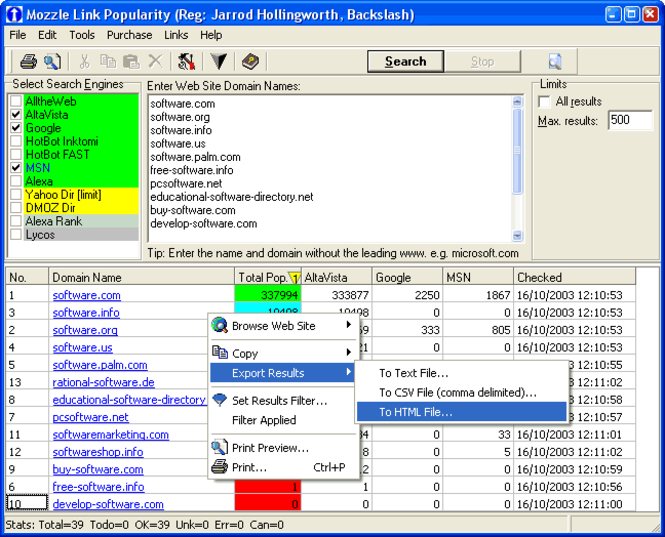Click the Mozzle application icon in title bar
Viewport: 665px width, 537px height.
tap(14, 14)
